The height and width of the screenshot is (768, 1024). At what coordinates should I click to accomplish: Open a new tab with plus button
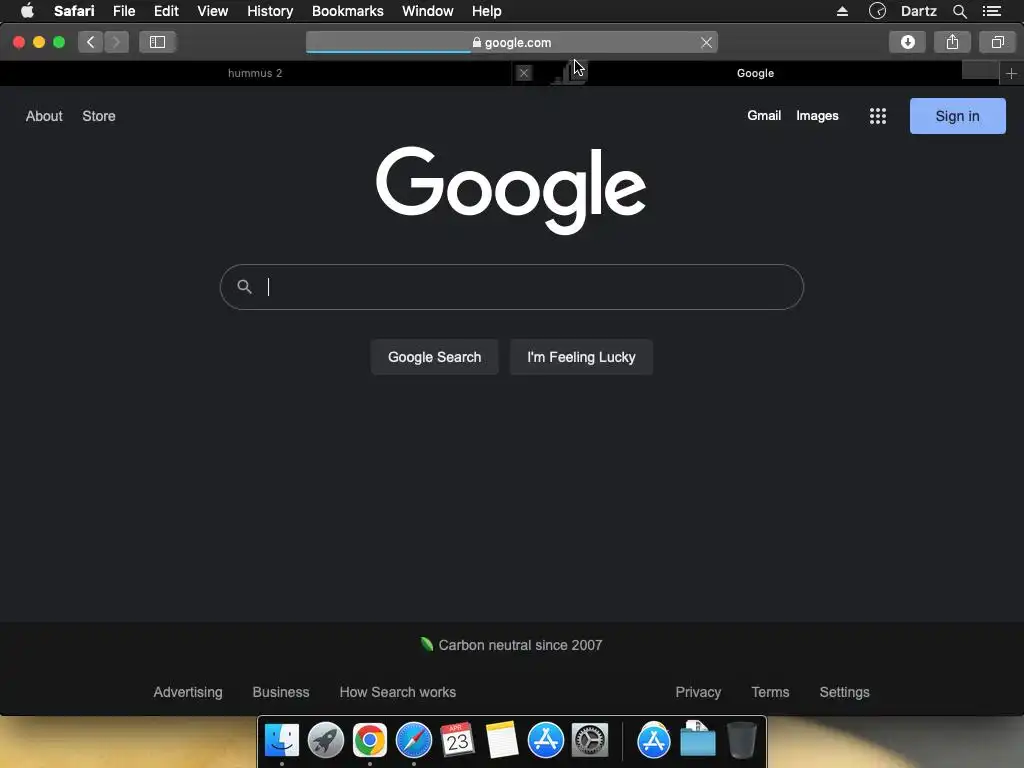click(1011, 74)
